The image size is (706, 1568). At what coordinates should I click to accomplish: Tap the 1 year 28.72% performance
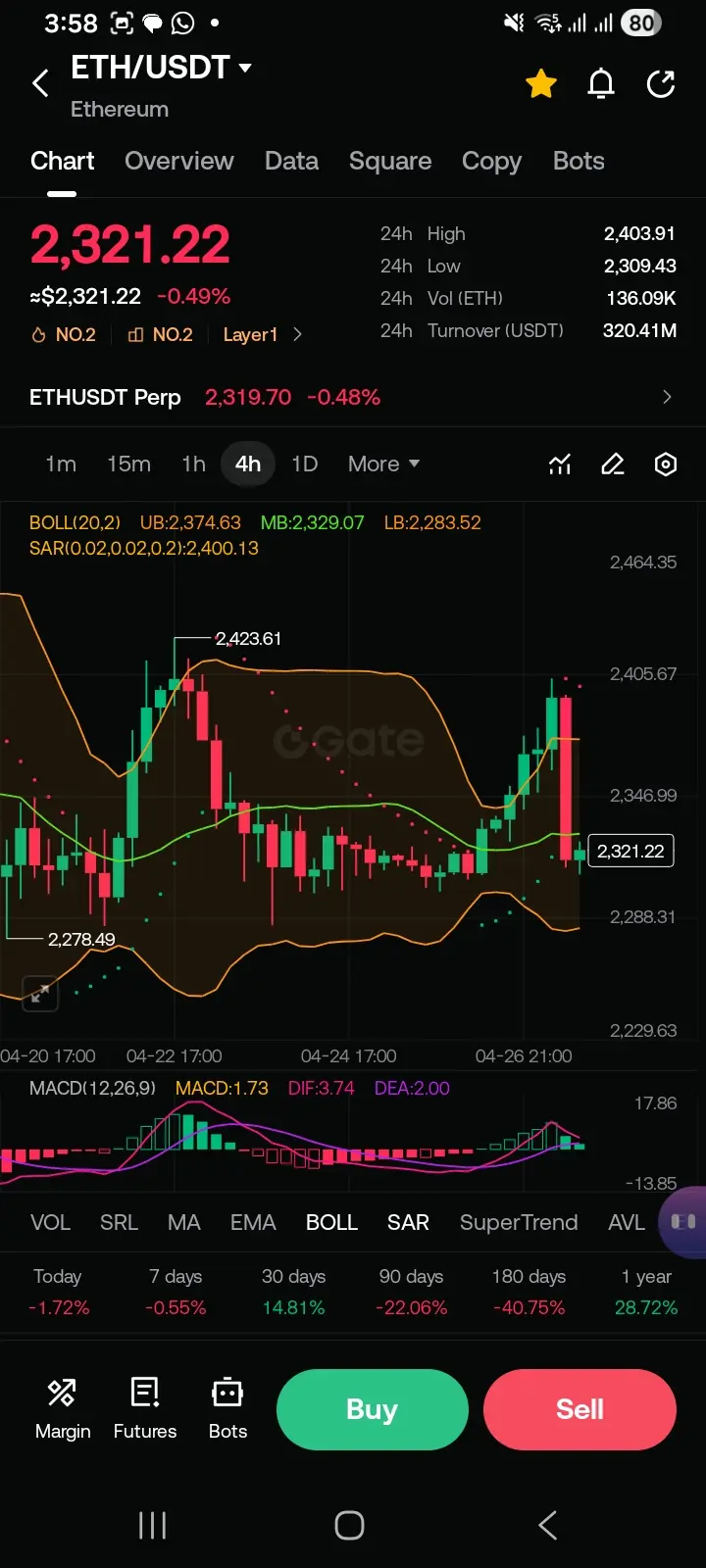tap(646, 1292)
